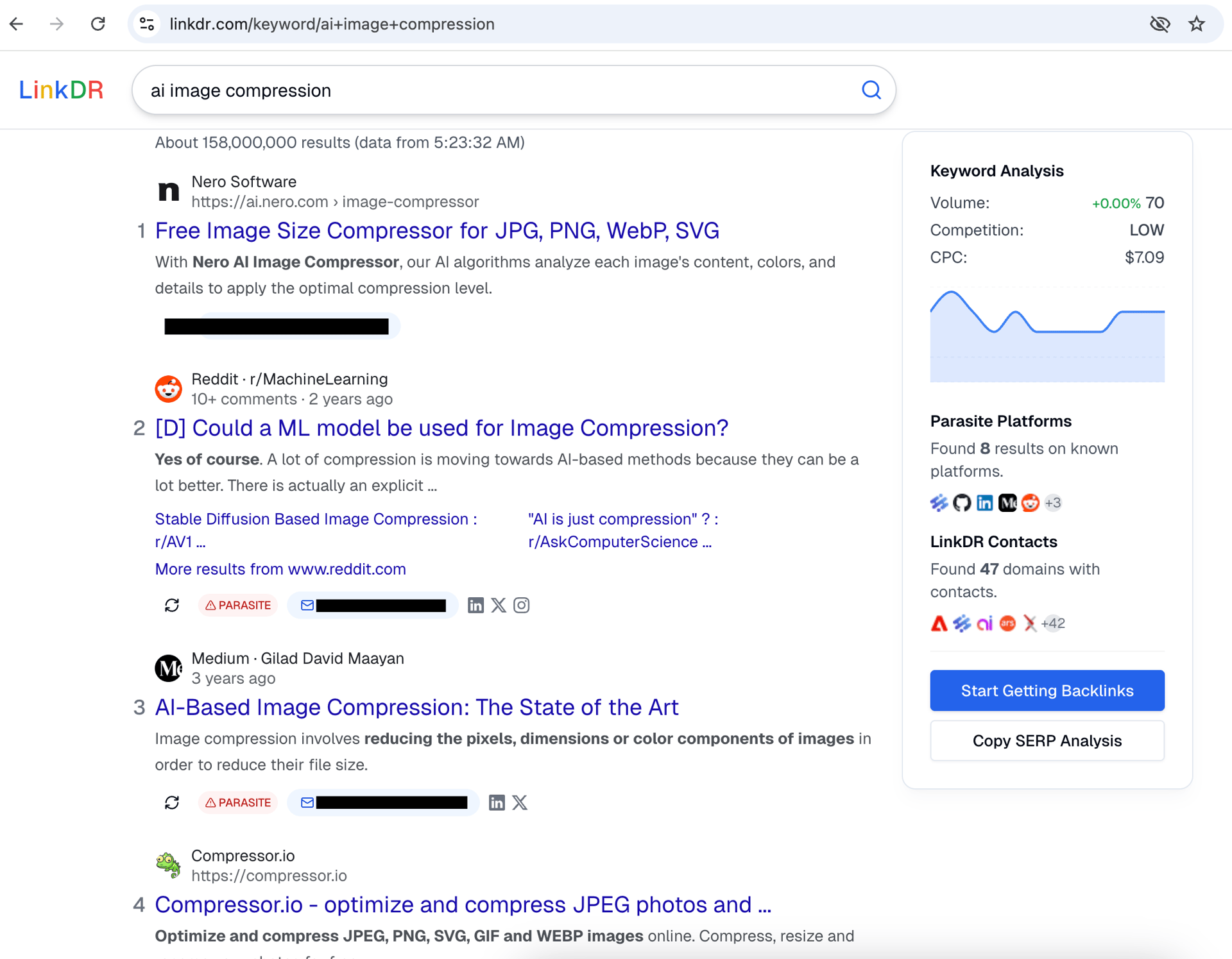This screenshot has width=1232, height=959.
Task: Open X icon under Medium result
Action: [x=520, y=803]
